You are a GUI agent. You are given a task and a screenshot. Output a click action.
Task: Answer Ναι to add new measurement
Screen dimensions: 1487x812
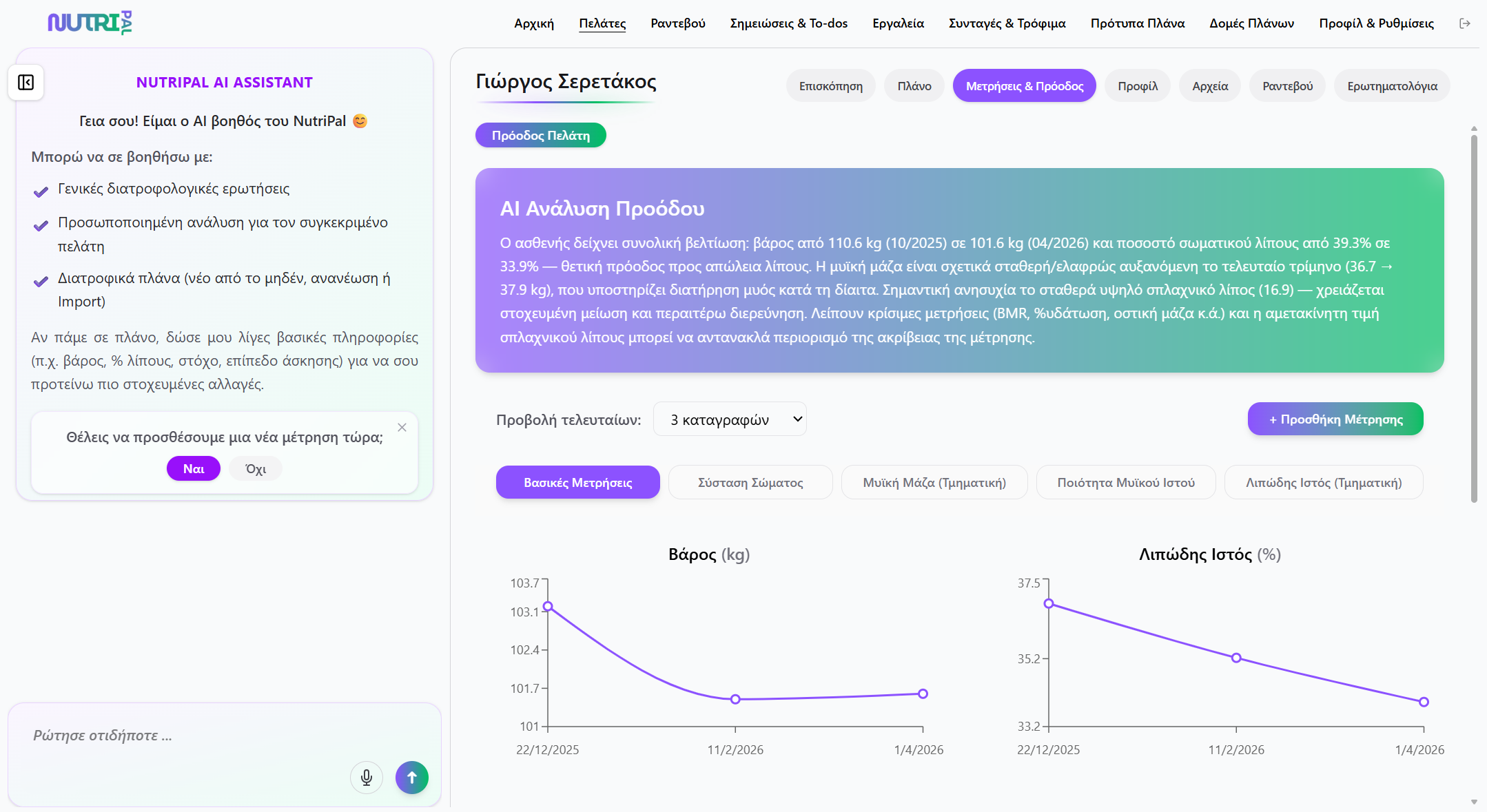(x=193, y=469)
